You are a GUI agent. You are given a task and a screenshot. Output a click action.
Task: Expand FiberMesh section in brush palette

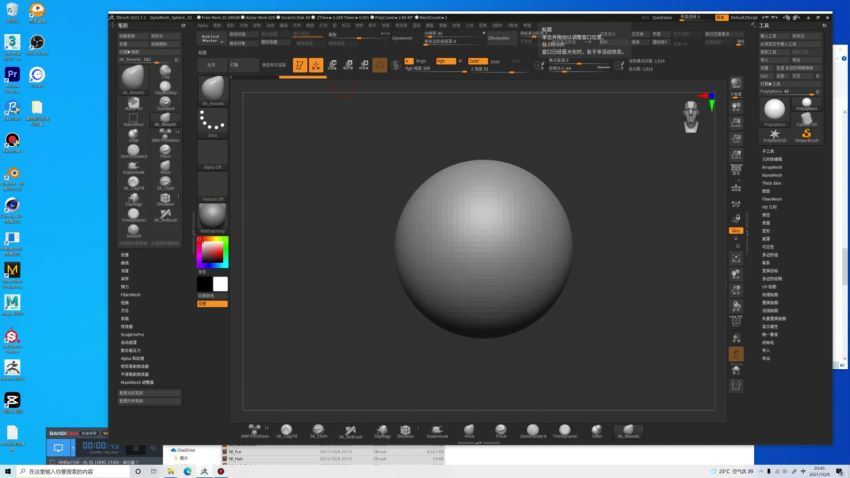pos(131,294)
